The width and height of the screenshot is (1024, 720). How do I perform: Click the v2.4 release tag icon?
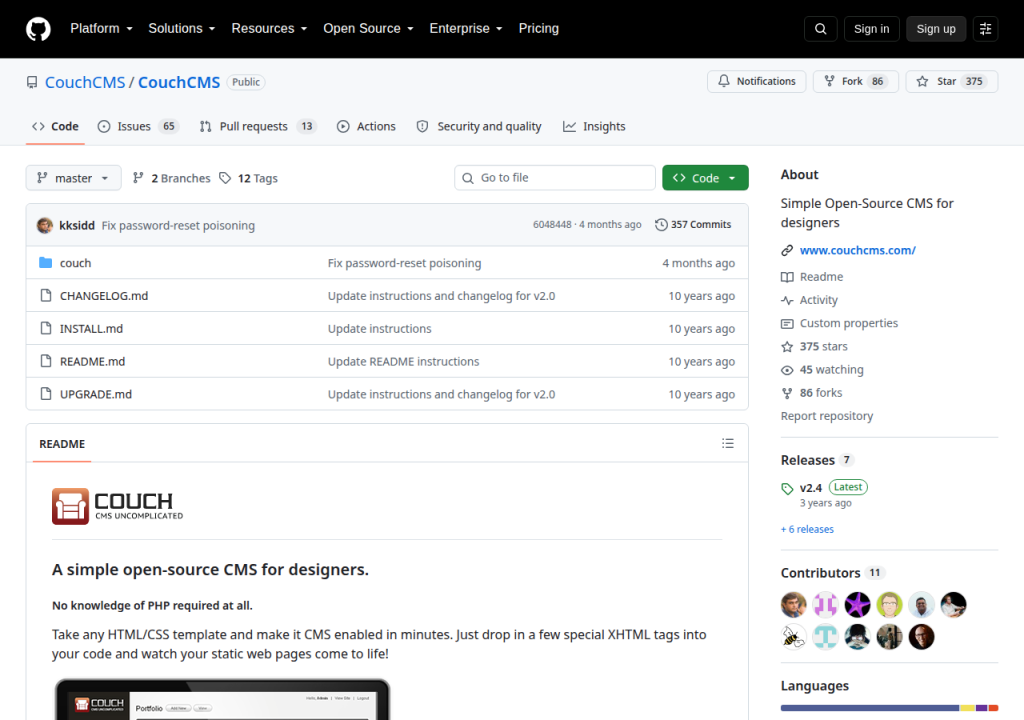[787, 488]
